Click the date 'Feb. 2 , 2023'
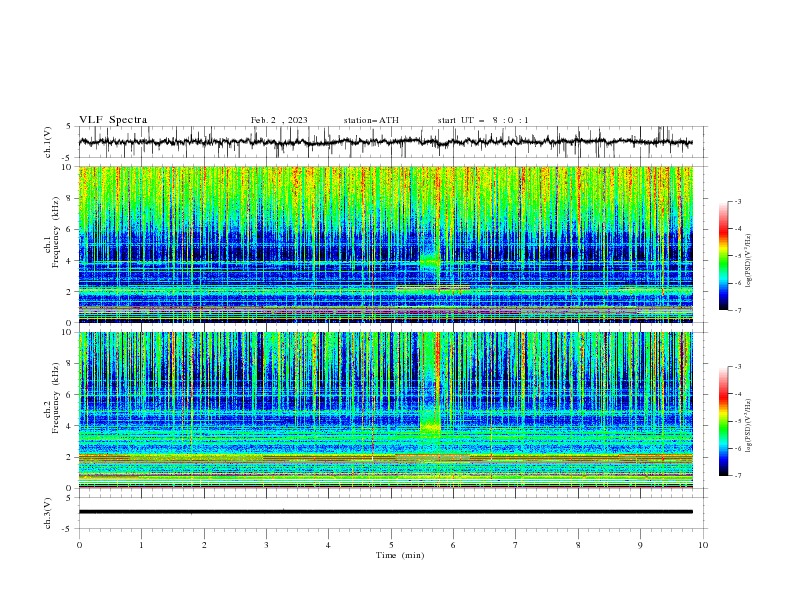Screen dimensions: 792x612 [x=279, y=120]
